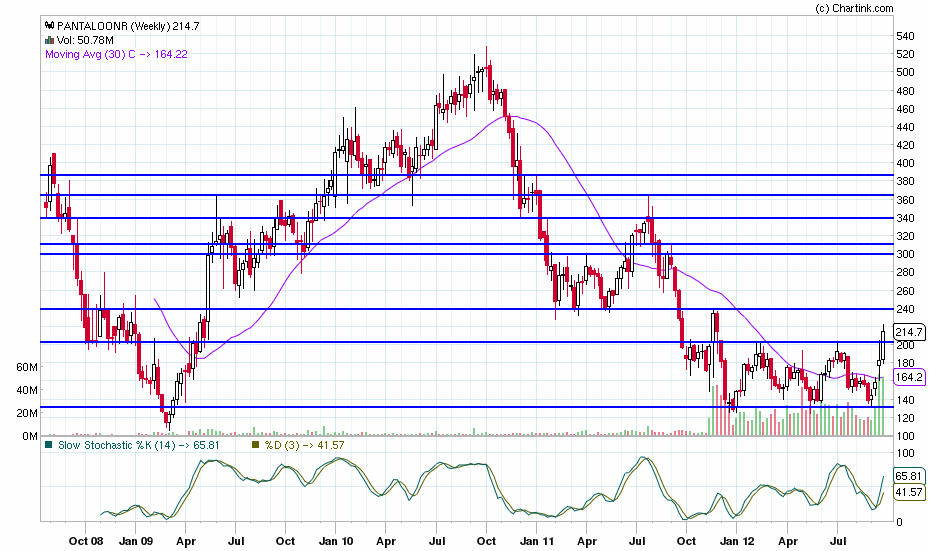
Task: Select the PANTALOONR (Weekly) 214.7 title
Action: (x=128, y=26)
